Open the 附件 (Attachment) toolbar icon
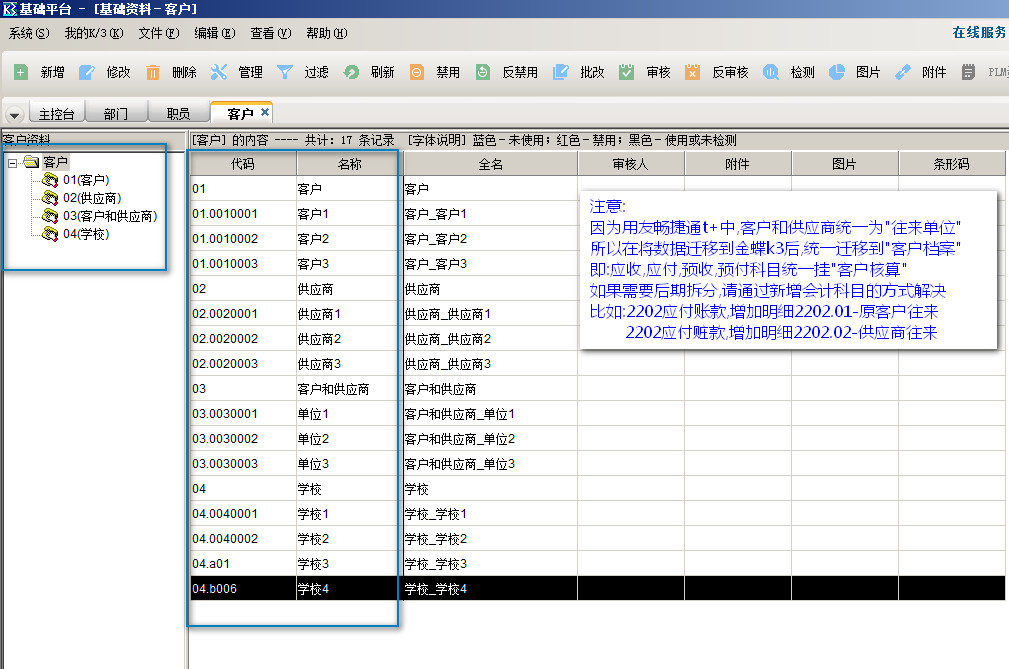 (x=903, y=72)
